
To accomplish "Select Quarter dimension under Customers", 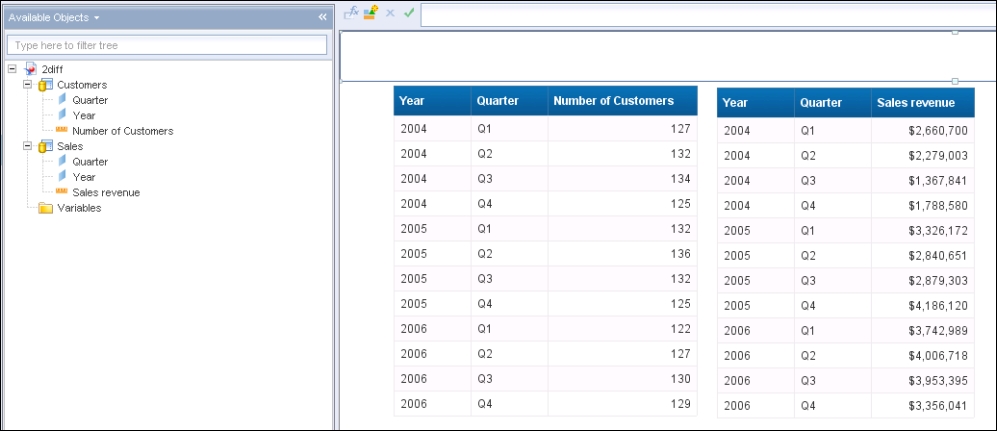I will point(90,100).
